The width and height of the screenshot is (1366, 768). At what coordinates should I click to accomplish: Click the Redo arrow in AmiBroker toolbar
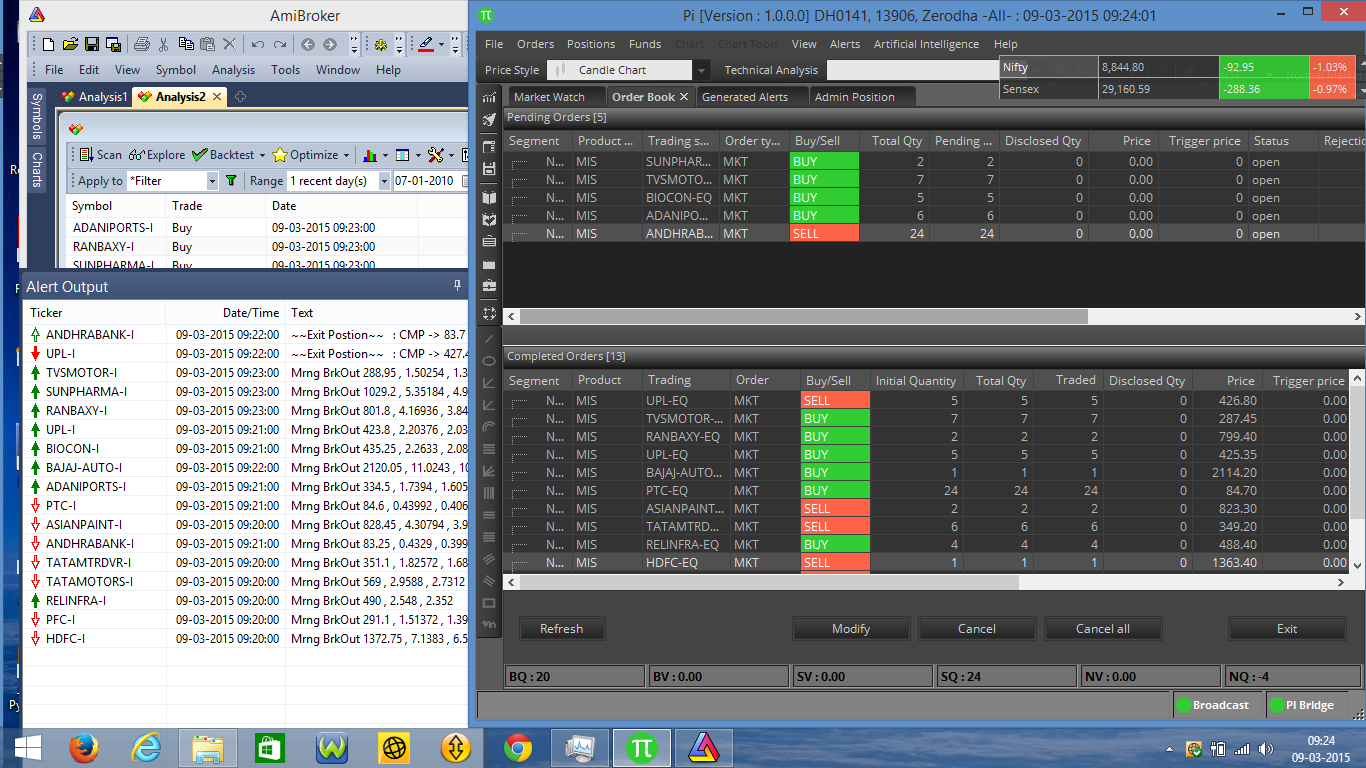[x=280, y=44]
